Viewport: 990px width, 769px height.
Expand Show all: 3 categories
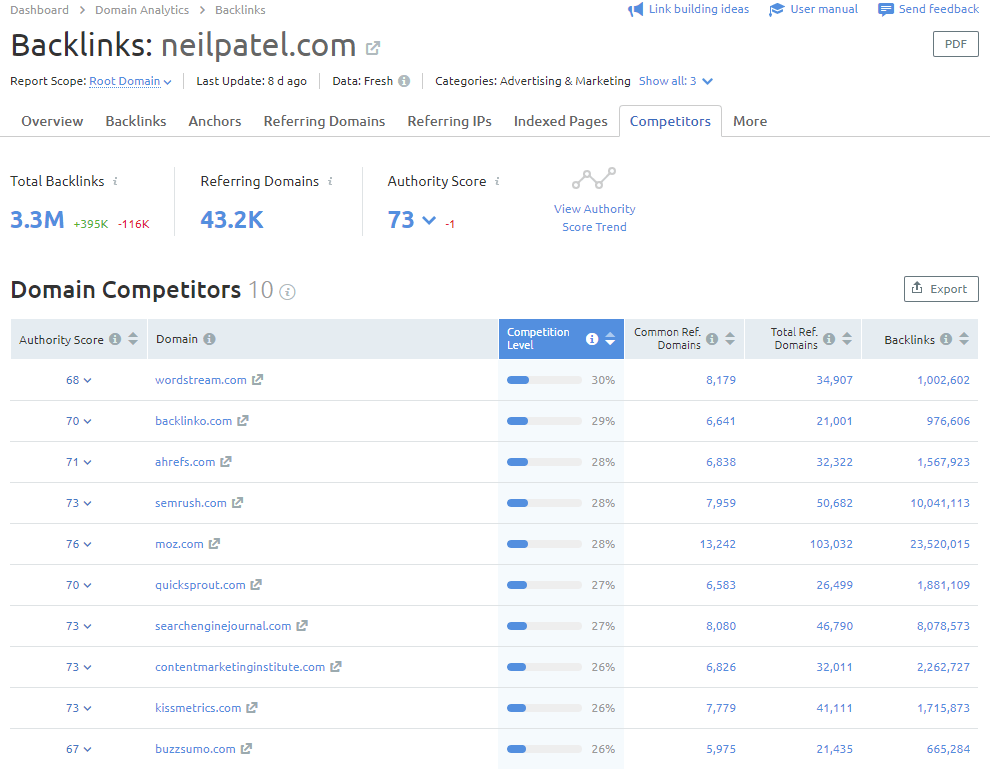(676, 81)
